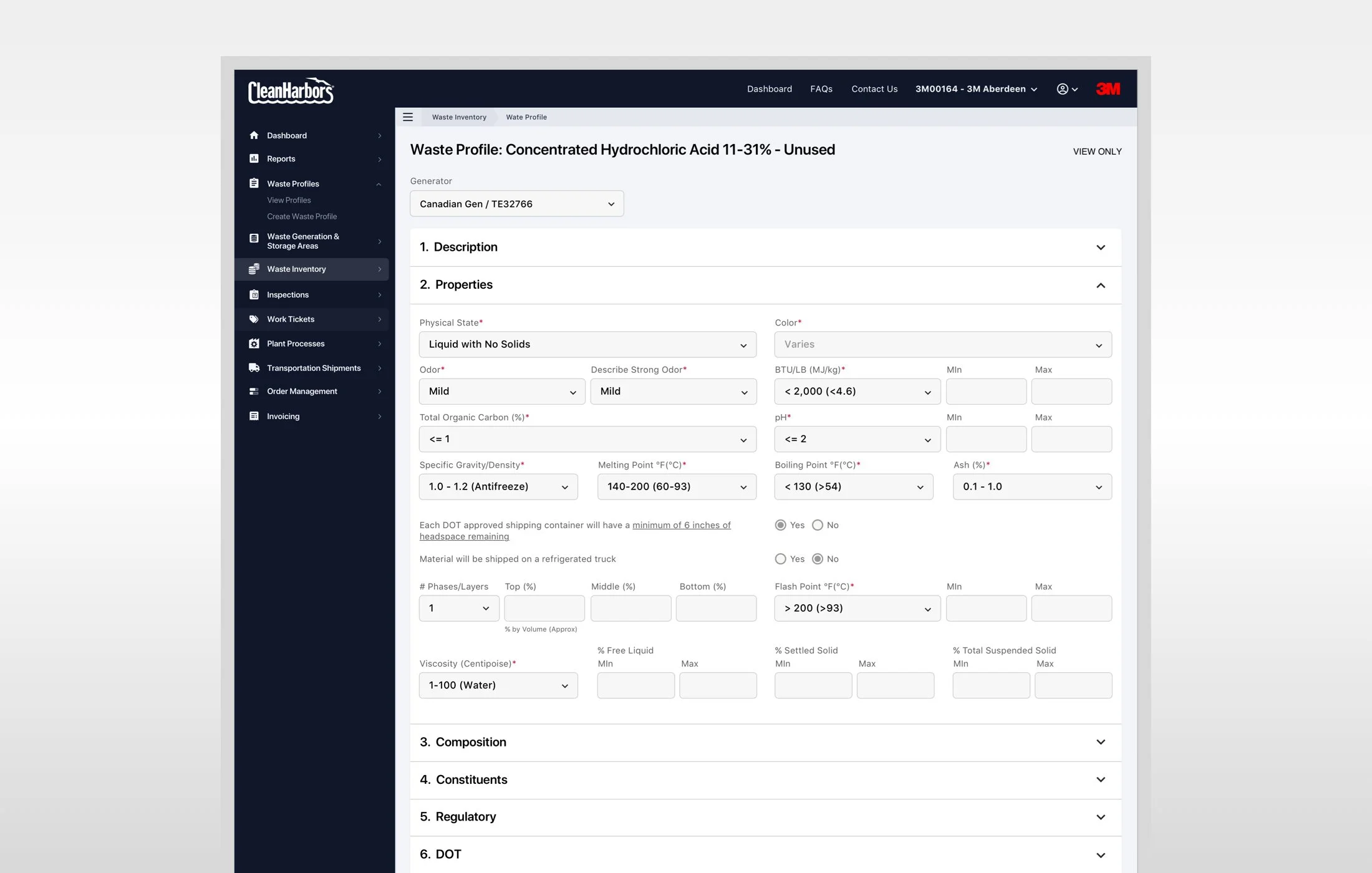
Task: Click the Plant Processes icon
Action: pos(254,344)
